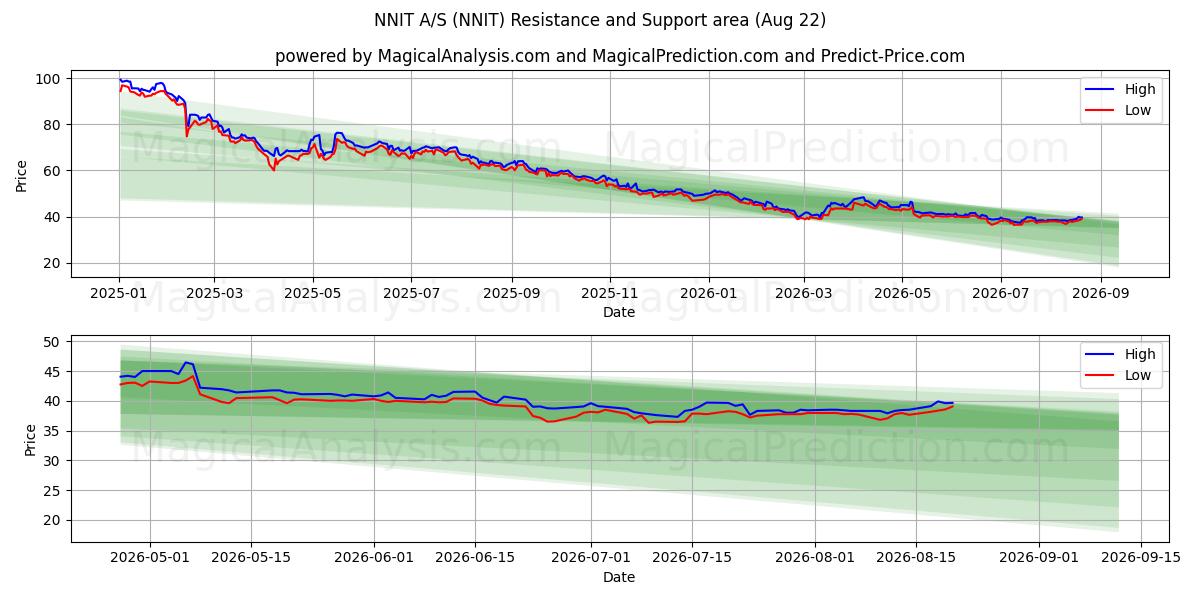Click the '45' price tick on the bottom chart
The width and height of the screenshot is (1200, 600).
click(54, 372)
